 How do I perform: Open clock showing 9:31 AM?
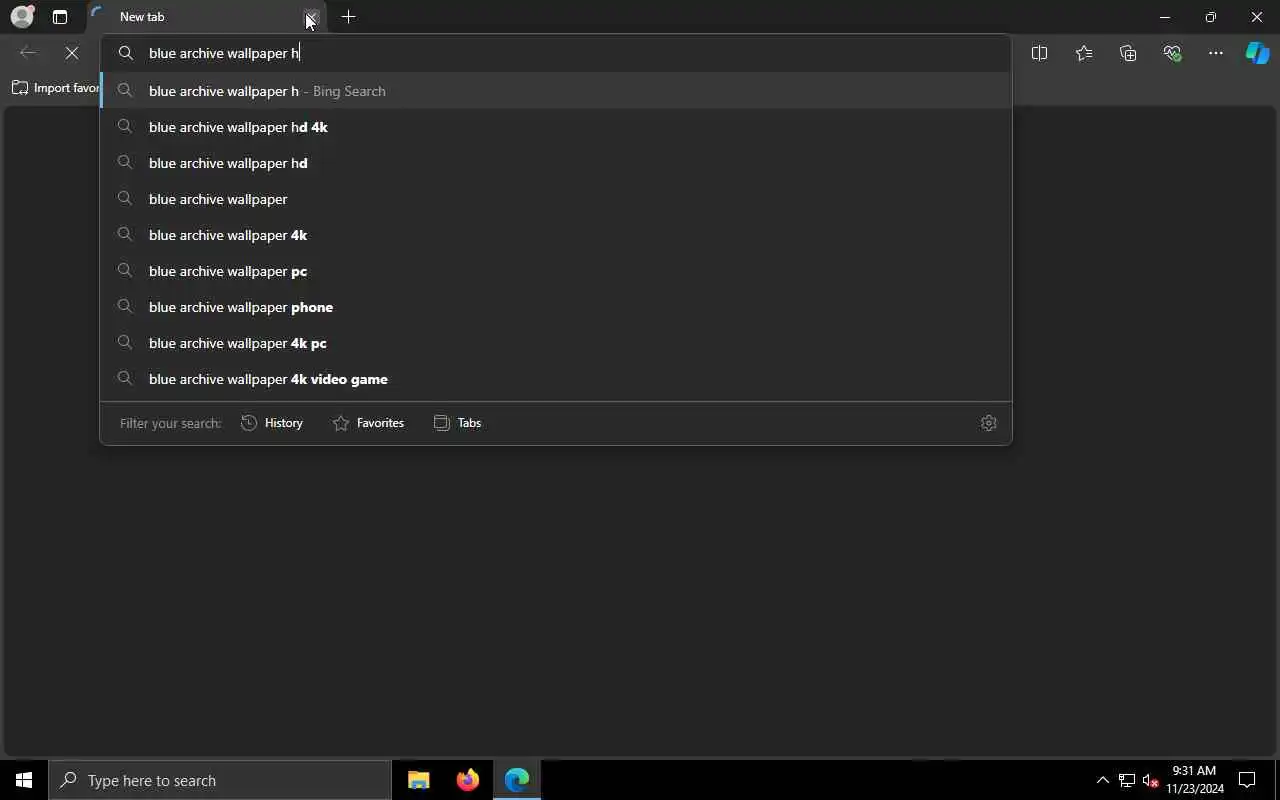pyautogui.click(x=1194, y=780)
